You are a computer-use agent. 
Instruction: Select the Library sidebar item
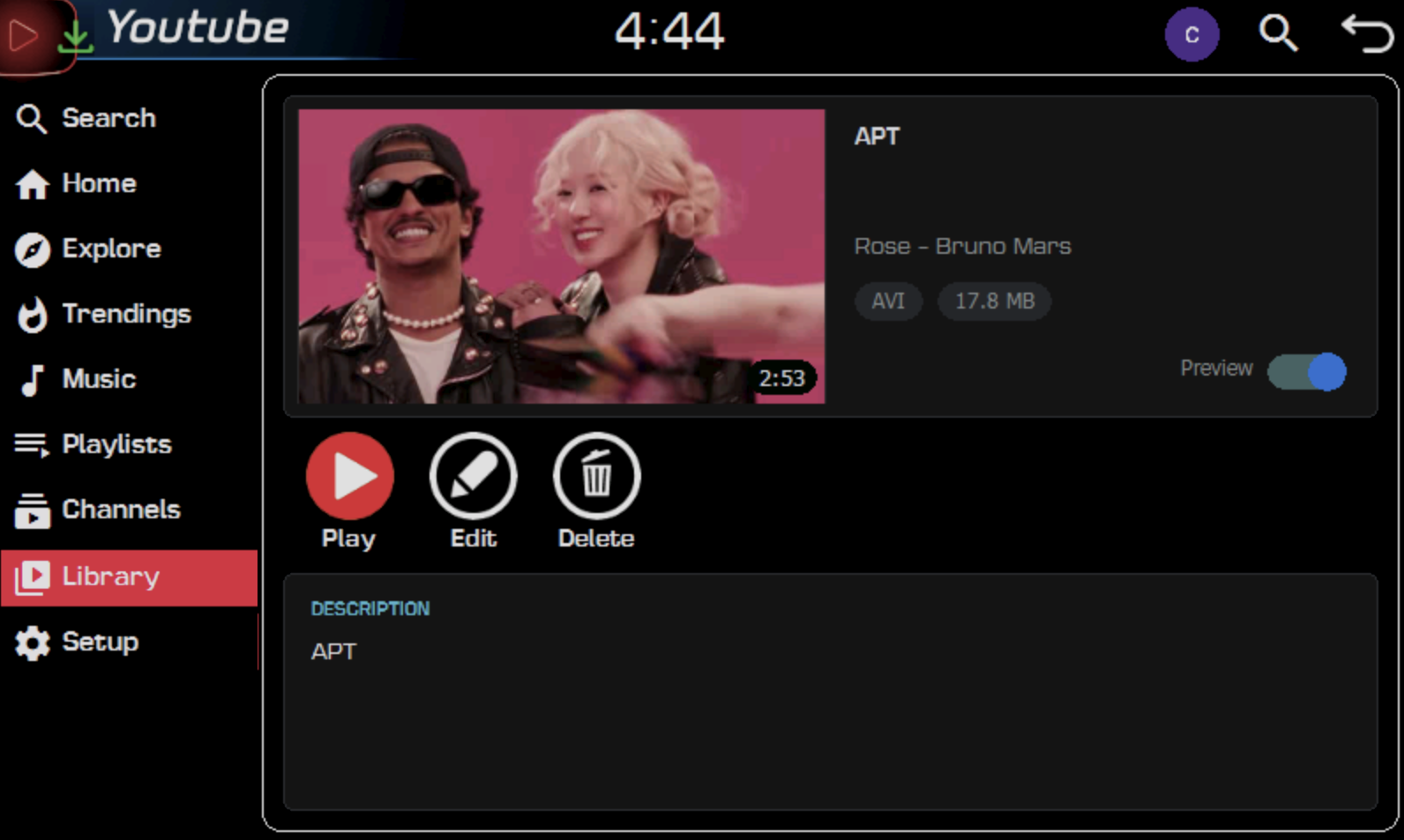coord(129,577)
